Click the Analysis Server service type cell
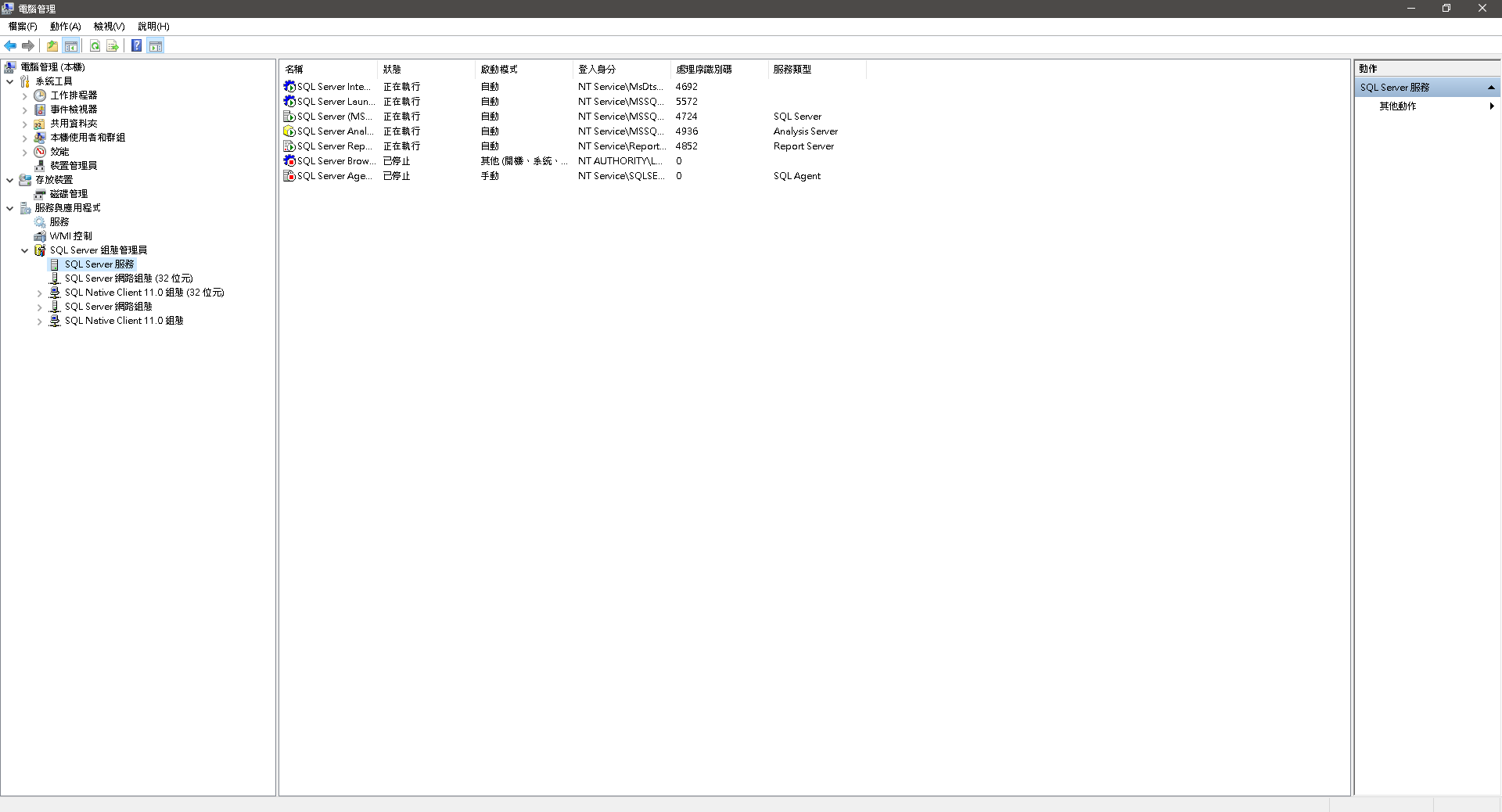Screen dimensions: 1502x812 (x=806, y=131)
